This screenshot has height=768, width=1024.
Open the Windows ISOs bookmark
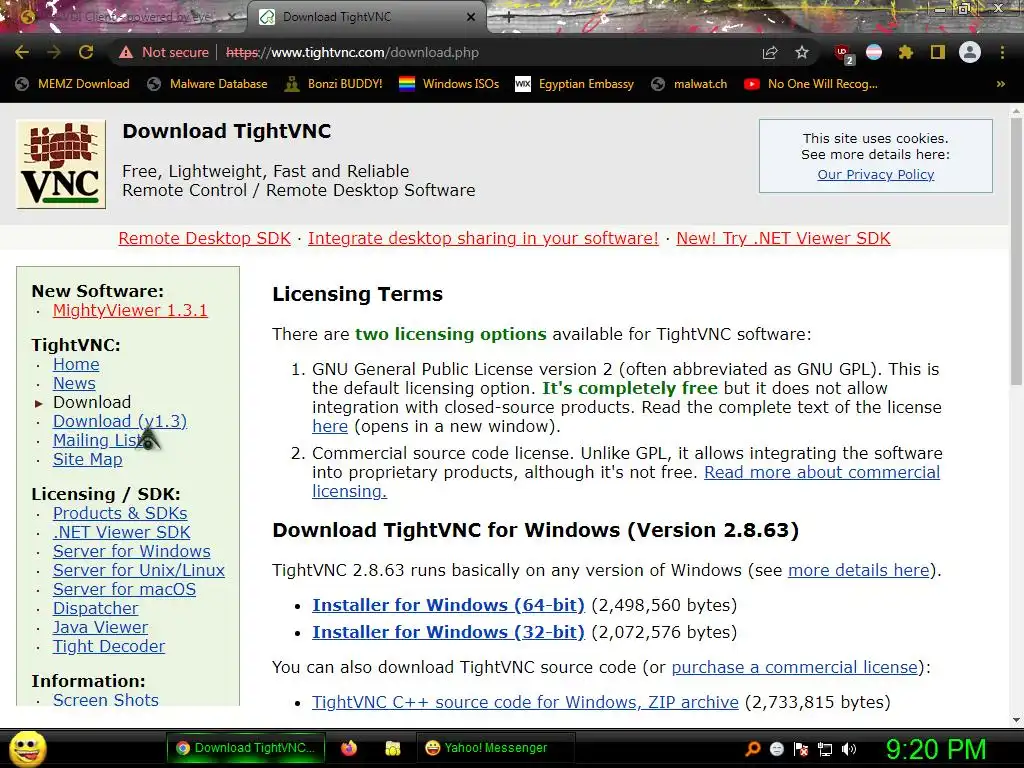coord(449,84)
